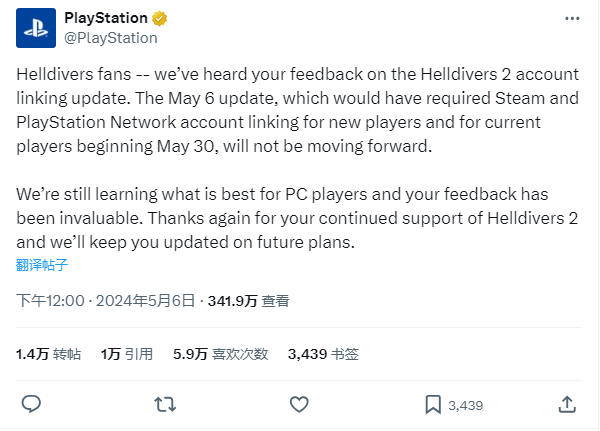Open the 下午12:00 · 2024年5月6日 timestamp

pos(106,301)
